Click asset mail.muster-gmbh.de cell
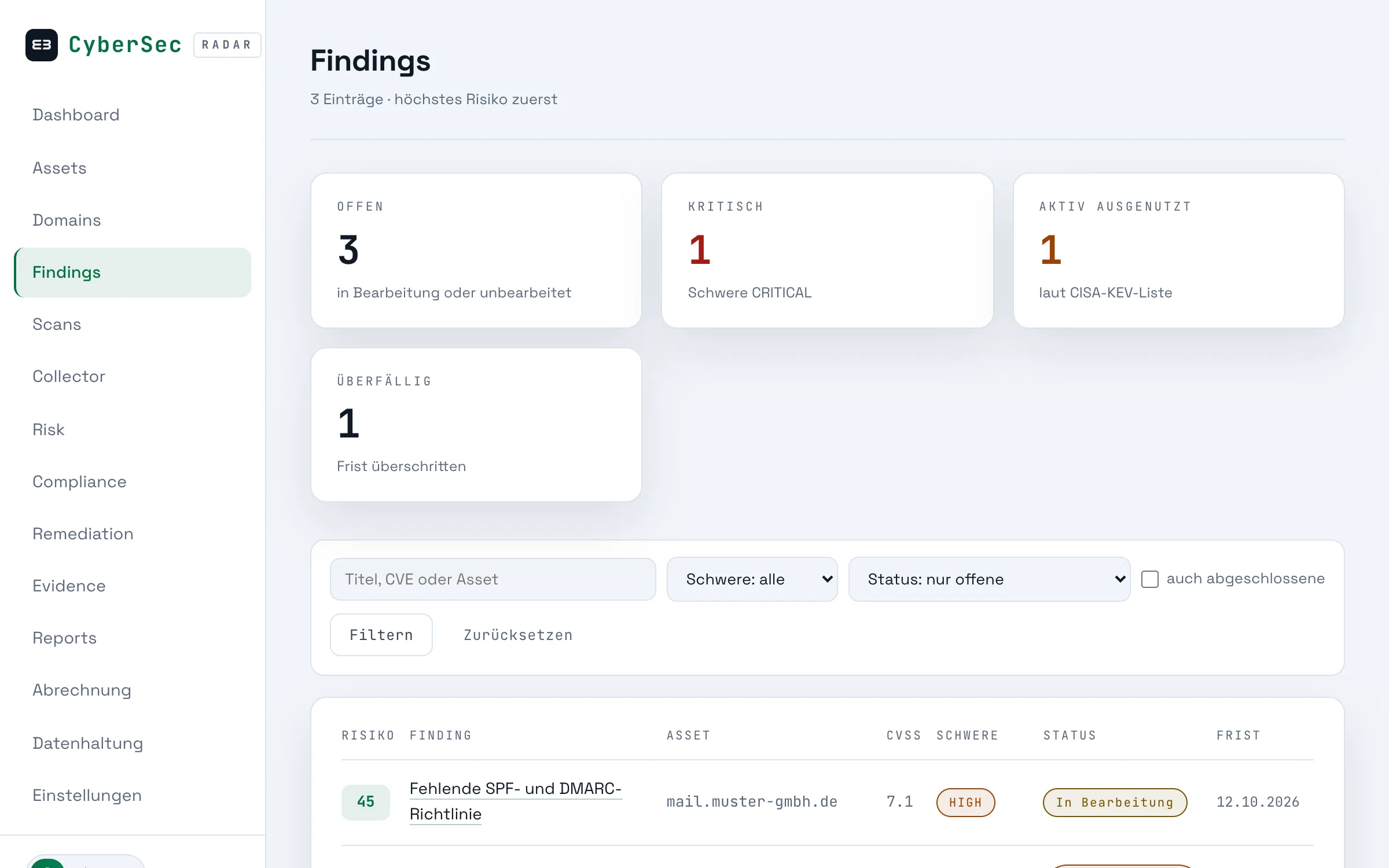Viewport: 1389px width, 868px height. pyautogui.click(x=752, y=802)
